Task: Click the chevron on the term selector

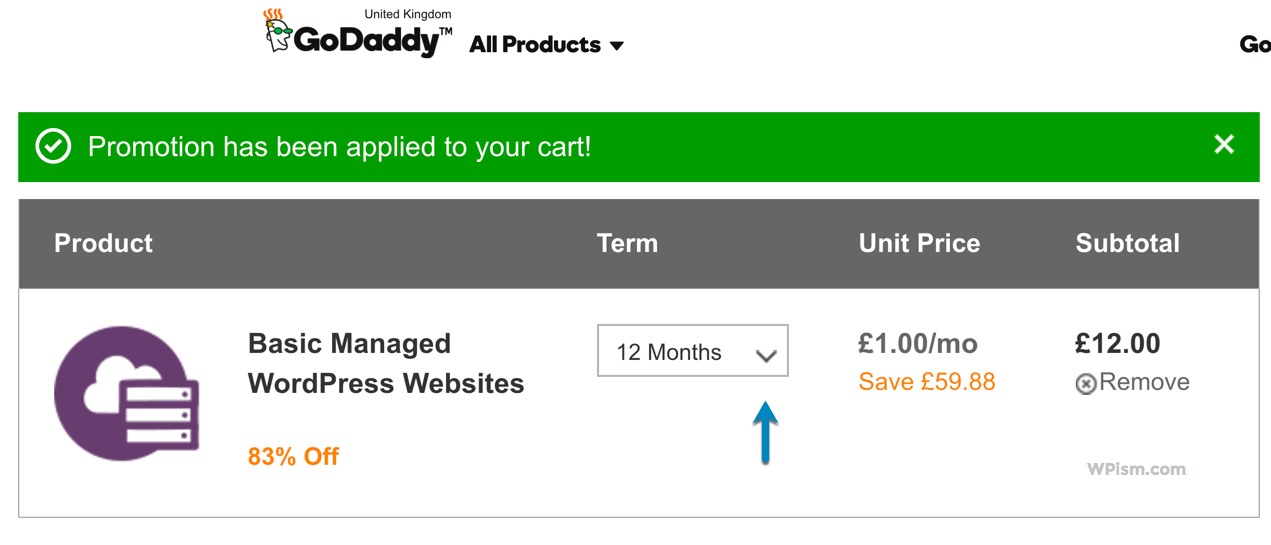Action: click(766, 355)
